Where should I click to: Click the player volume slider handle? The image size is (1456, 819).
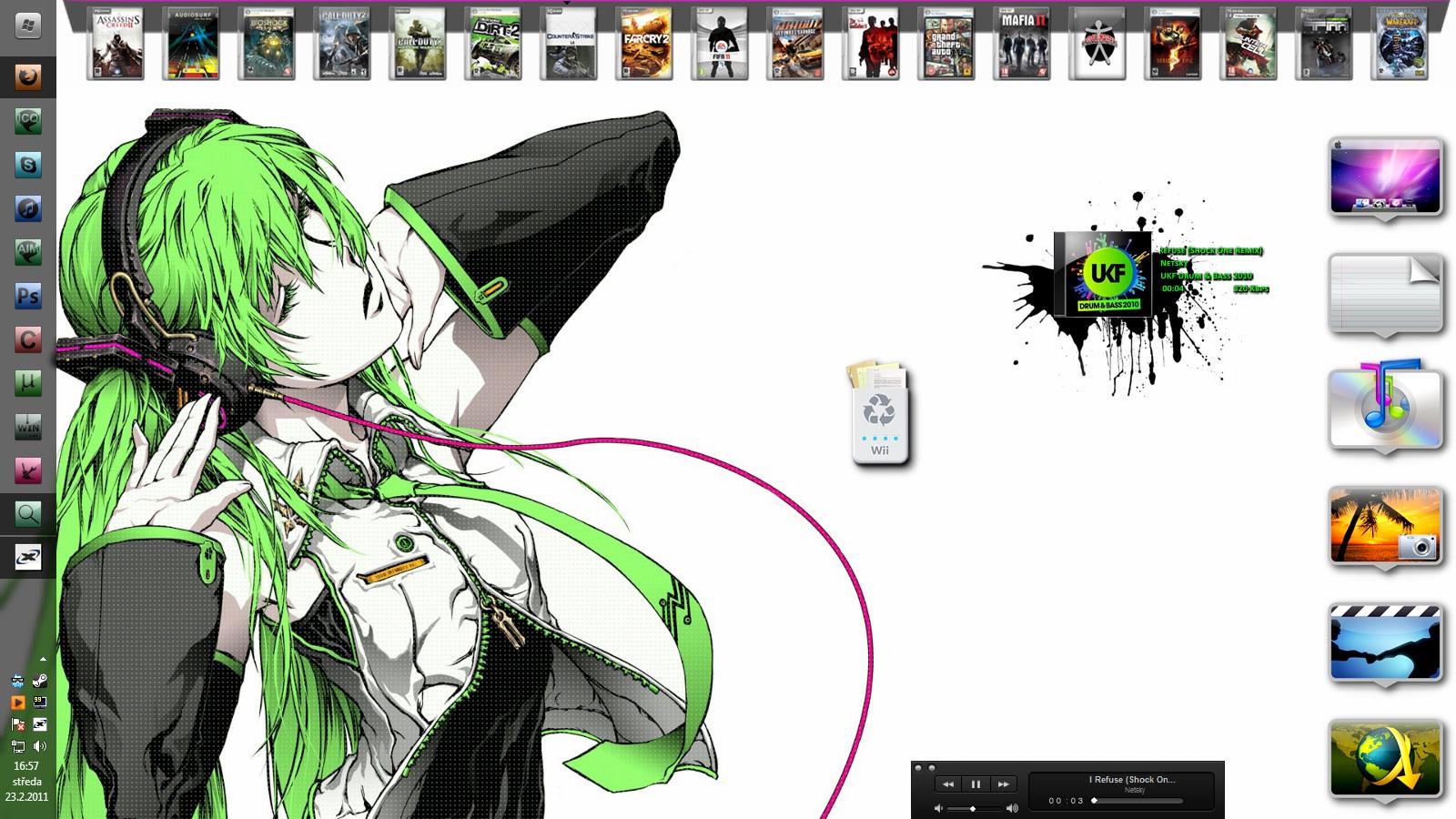coord(973,808)
